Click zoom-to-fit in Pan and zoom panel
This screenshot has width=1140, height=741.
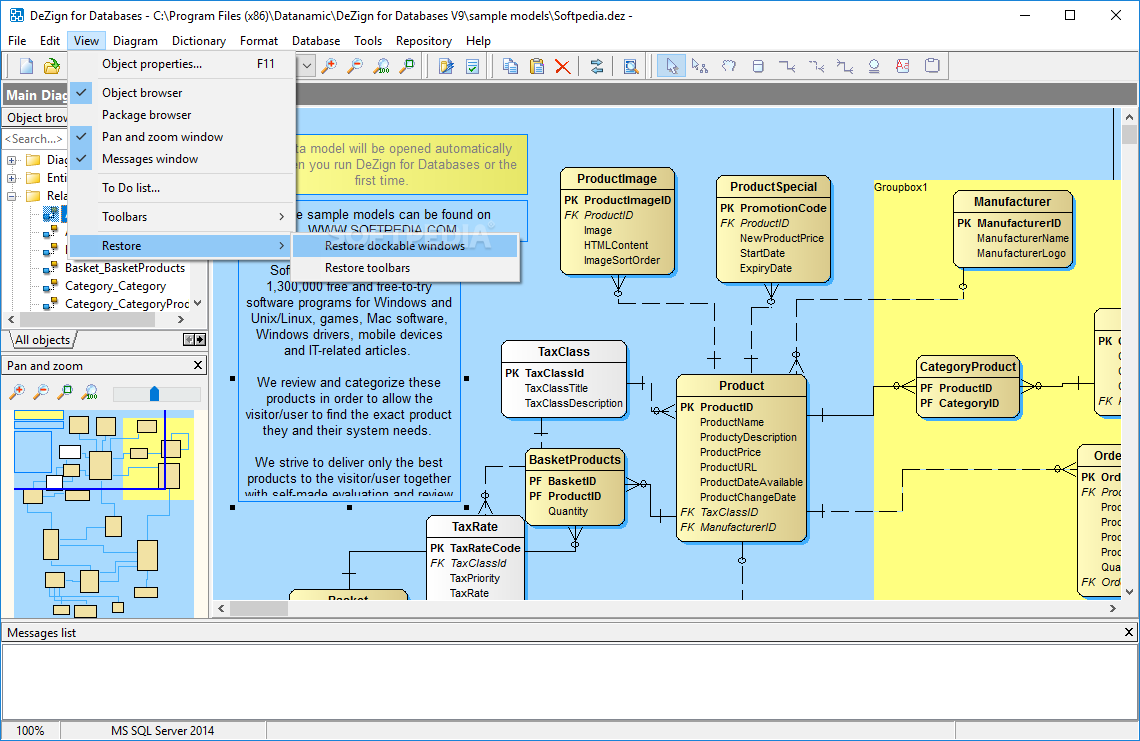coord(65,393)
